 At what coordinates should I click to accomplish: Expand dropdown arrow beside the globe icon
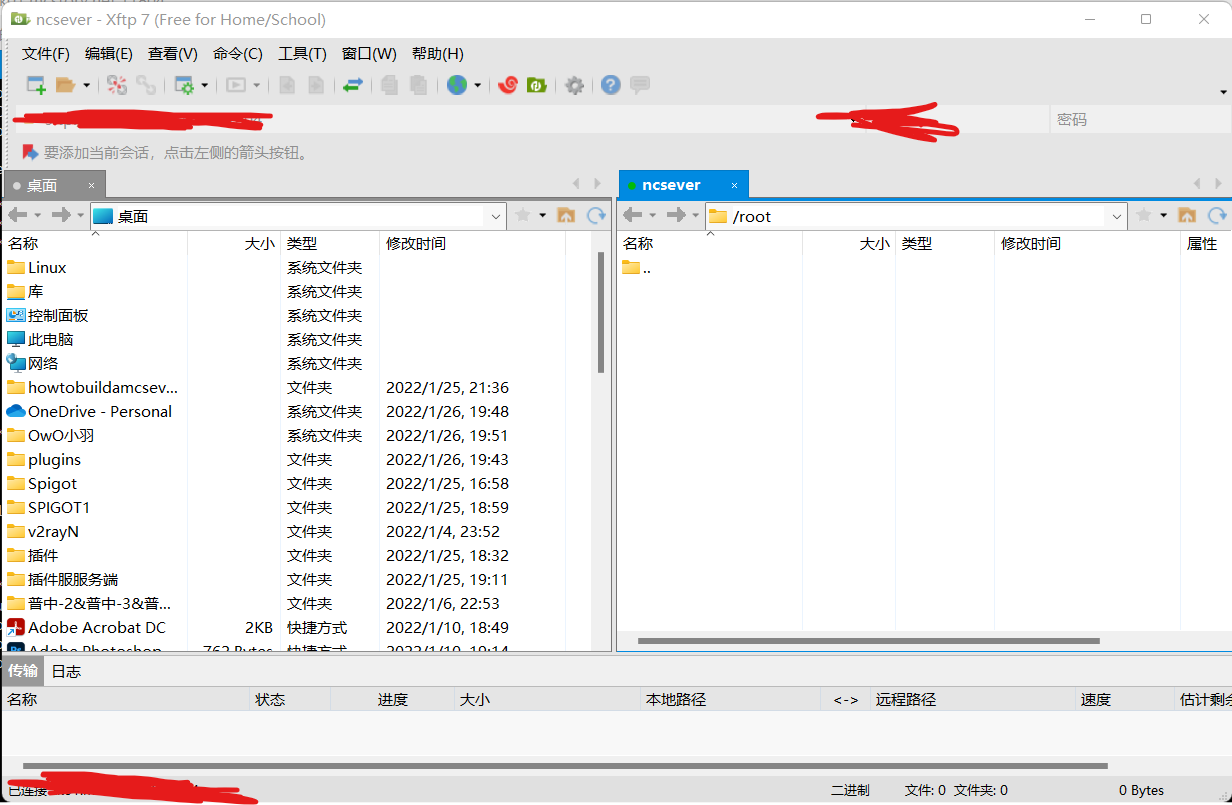(x=478, y=86)
